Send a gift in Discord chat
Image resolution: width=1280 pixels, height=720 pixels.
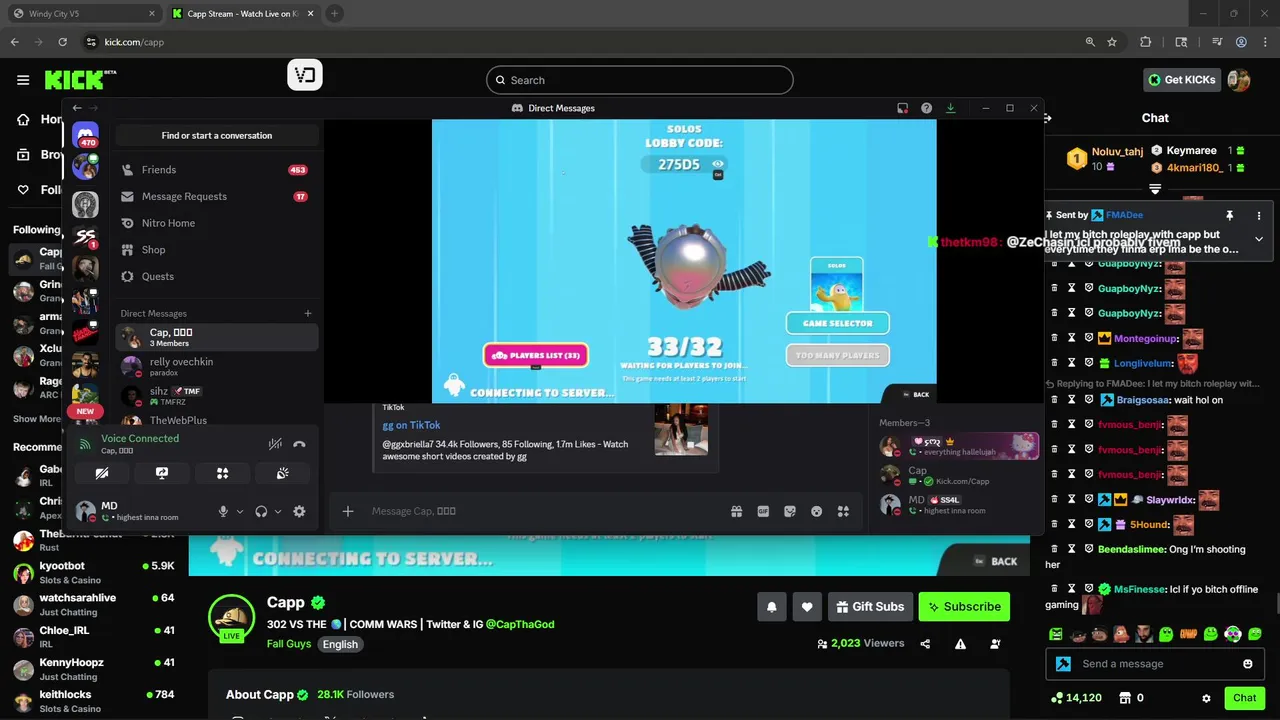(x=737, y=511)
